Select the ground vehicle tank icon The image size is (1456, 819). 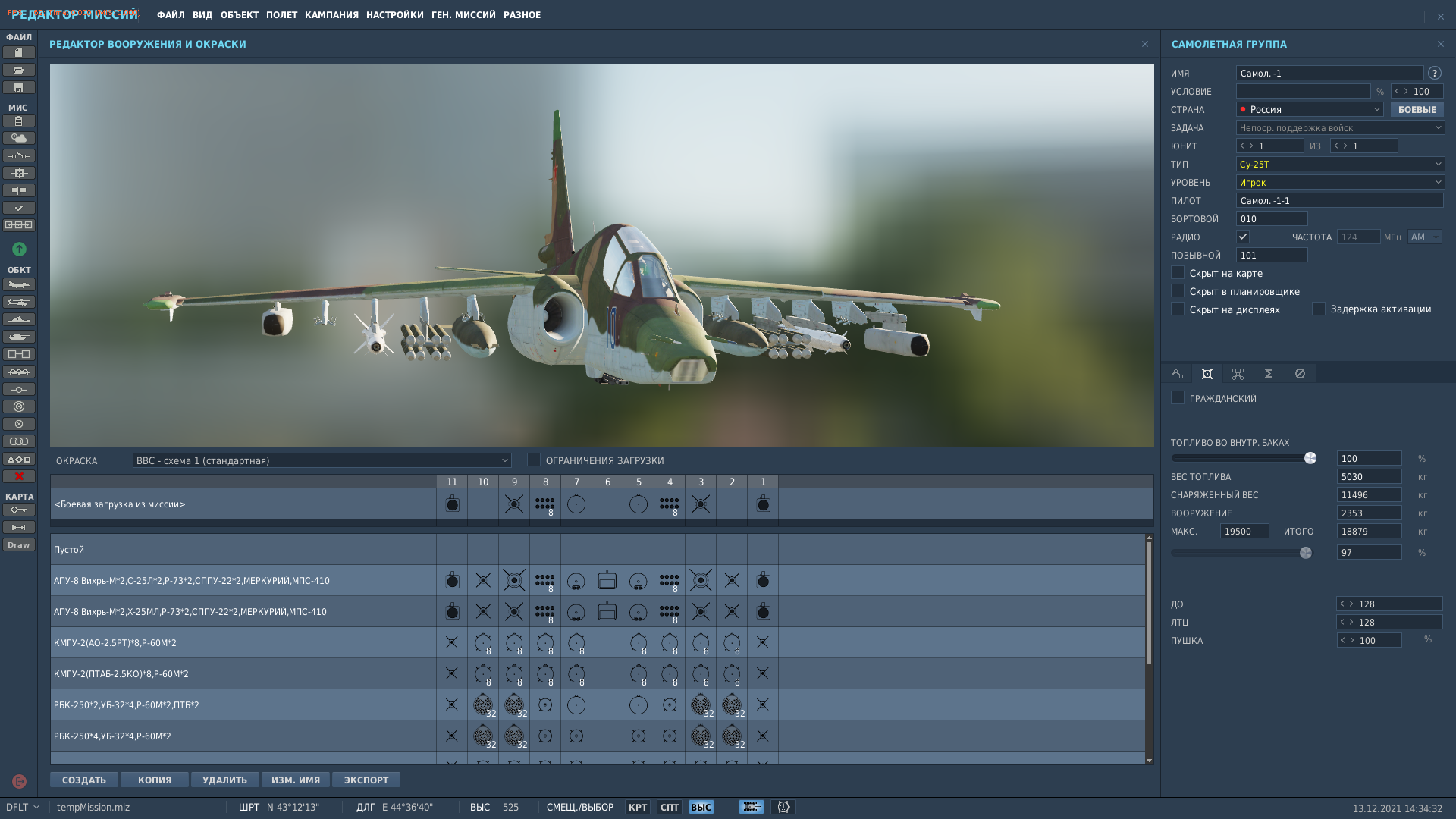pyautogui.click(x=19, y=337)
